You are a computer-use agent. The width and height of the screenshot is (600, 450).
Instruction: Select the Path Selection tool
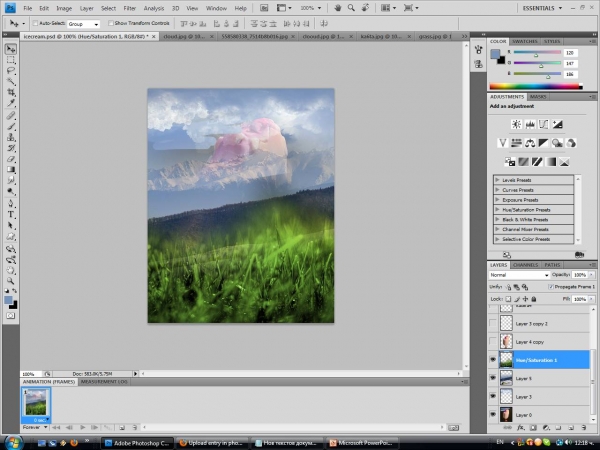click(x=11, y=225)
